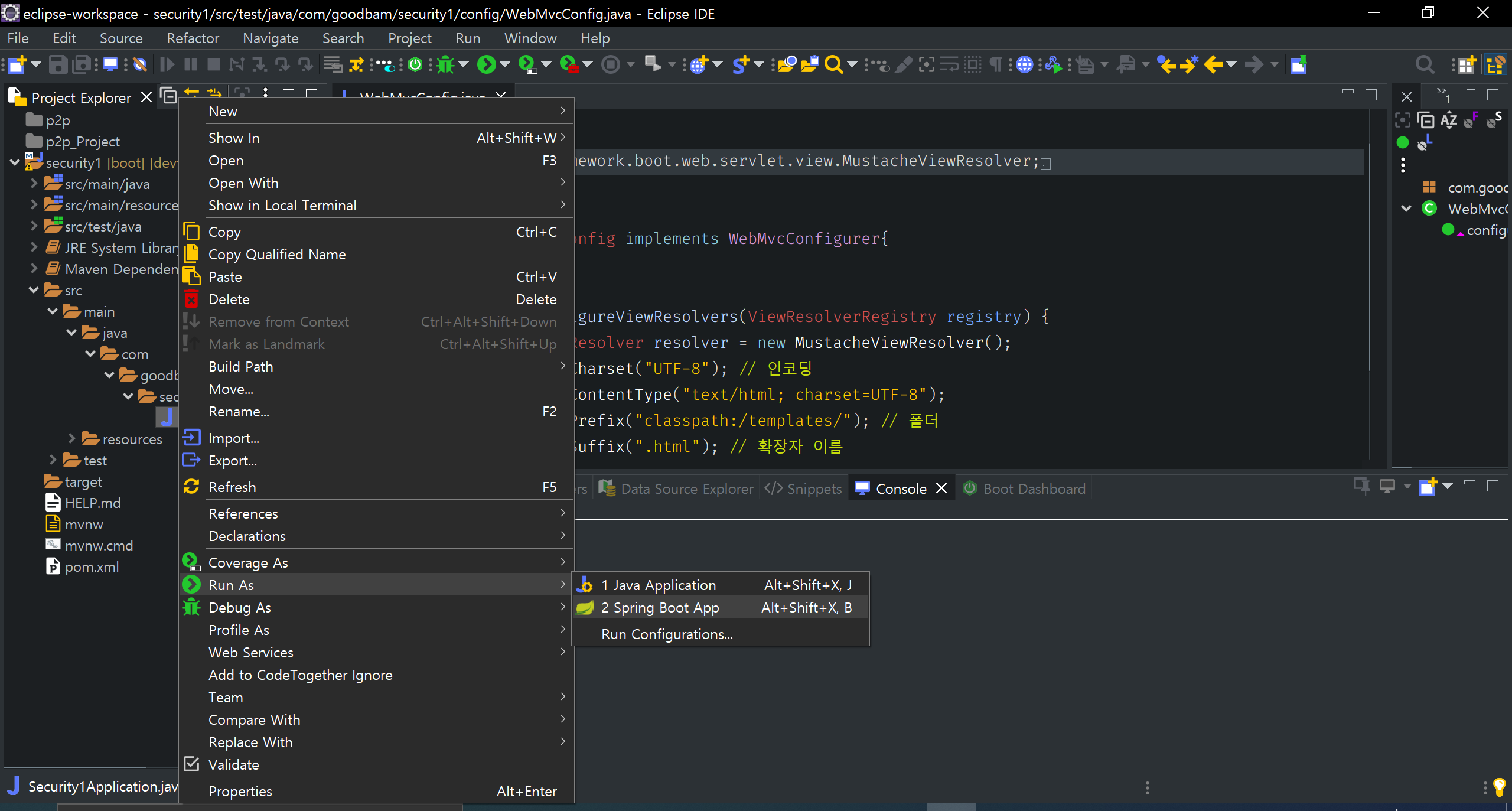
Task: Click the Back navigation yellow arrow
Action: [x=1213, y=64]
